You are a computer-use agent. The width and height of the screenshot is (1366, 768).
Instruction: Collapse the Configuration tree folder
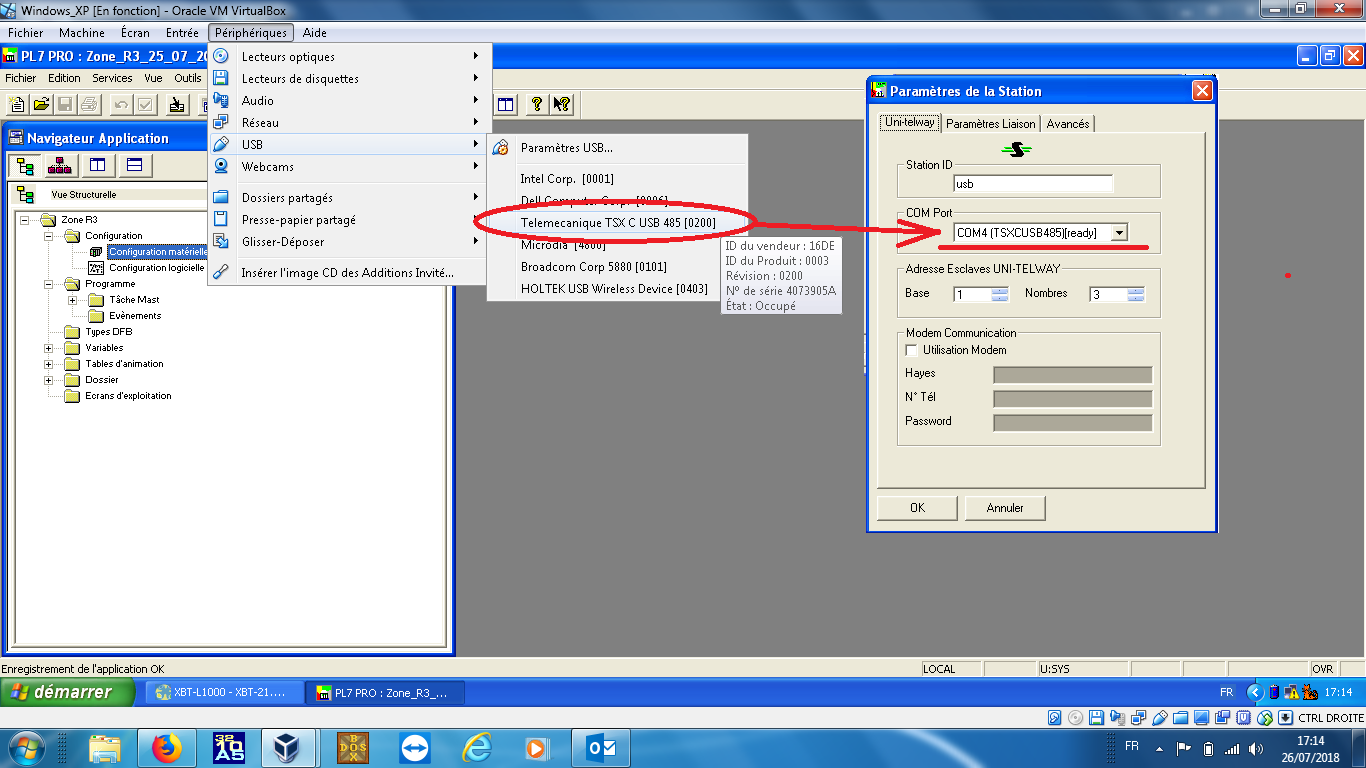pyautogui.click(x=48, y=236)
